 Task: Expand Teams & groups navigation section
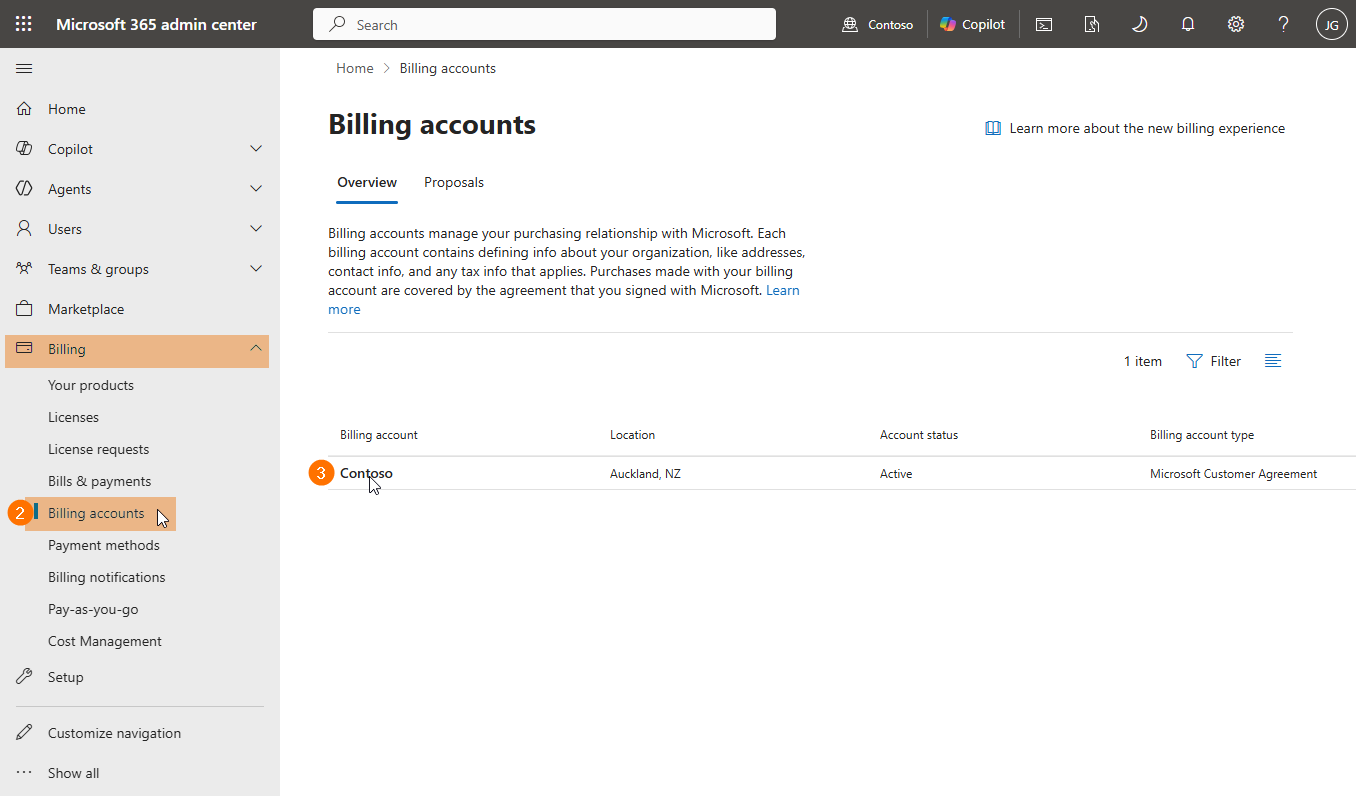coord(256,269)
